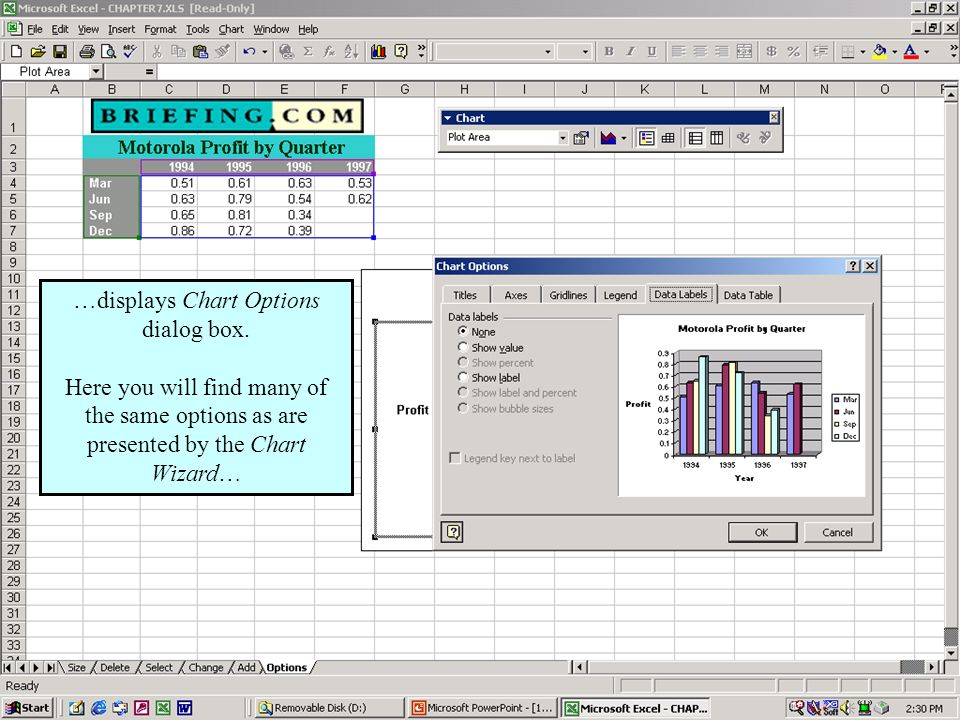Click the New workbook icon
The height and width of the screenshot is (720, 960).
pyautogui.click(x=17, y=51)
